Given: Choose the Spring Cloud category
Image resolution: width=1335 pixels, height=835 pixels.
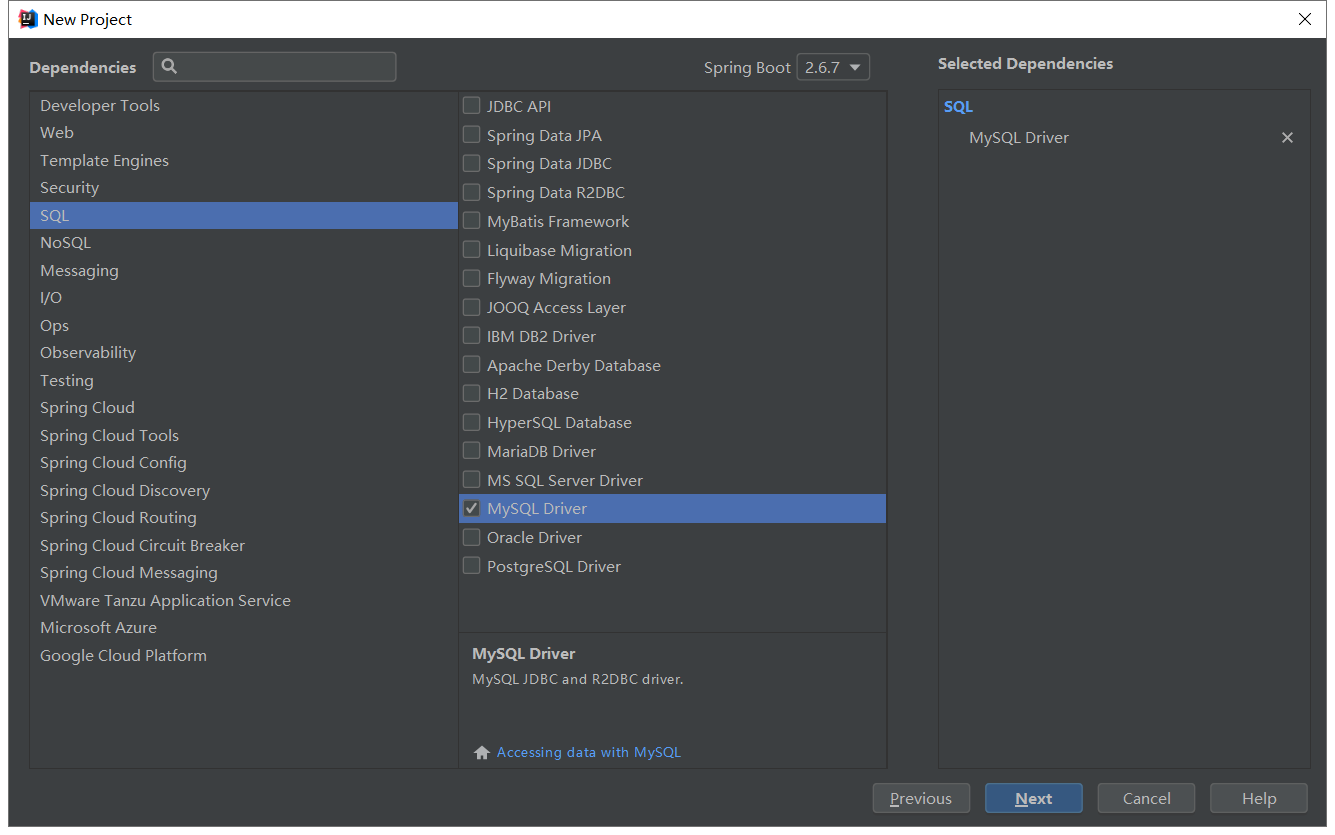Looking at the screenshot, I should (x=244, y=407).
